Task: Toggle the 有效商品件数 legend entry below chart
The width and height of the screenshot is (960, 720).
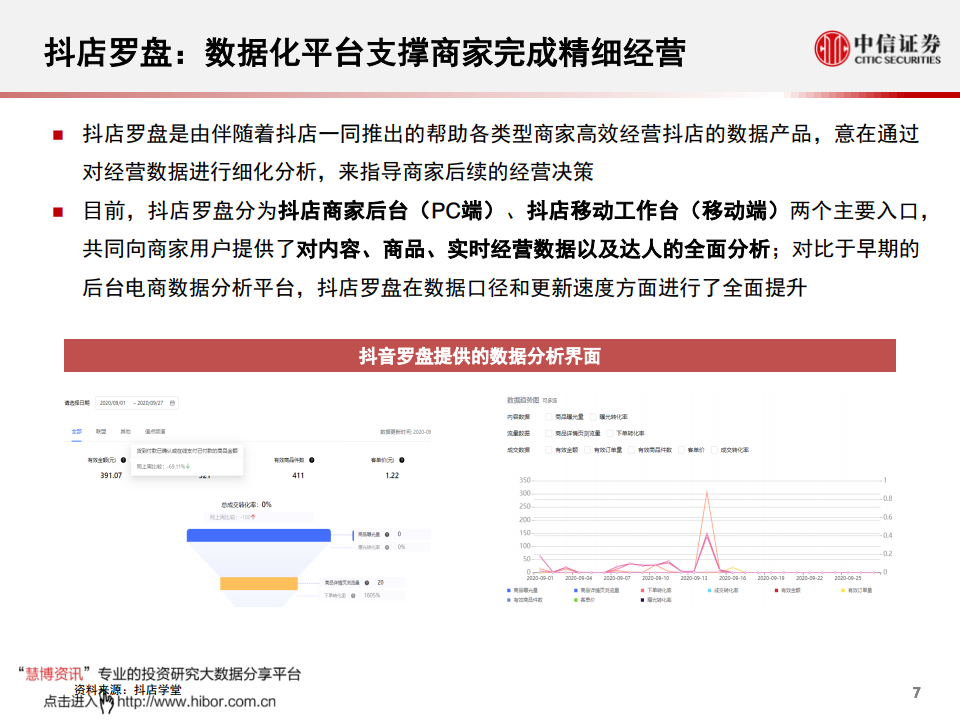Action: [x=525, y=600]
